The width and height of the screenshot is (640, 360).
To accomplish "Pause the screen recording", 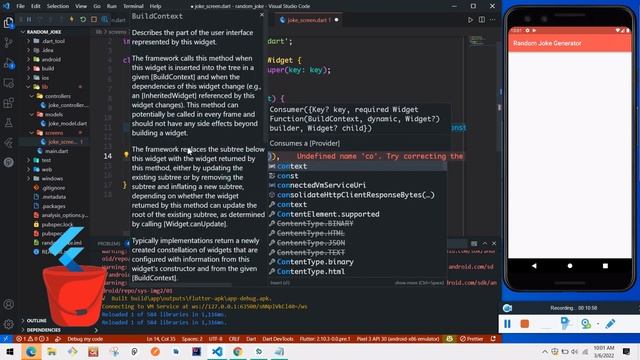I will click(x=507, y=324).
